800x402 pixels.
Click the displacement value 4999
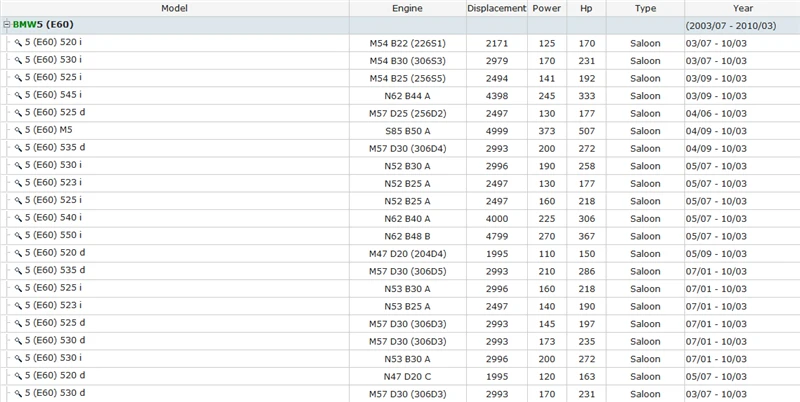(x=496, y=131)
